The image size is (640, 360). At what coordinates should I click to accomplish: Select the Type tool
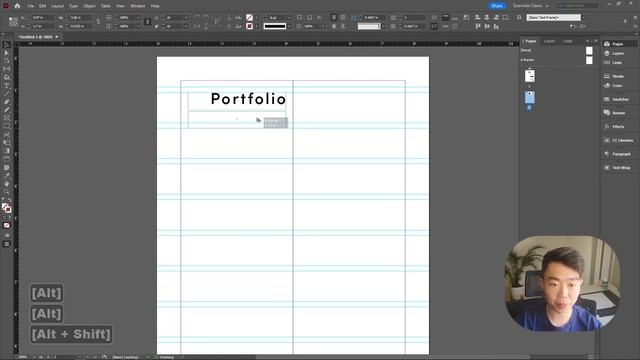[x=7, y=86]
